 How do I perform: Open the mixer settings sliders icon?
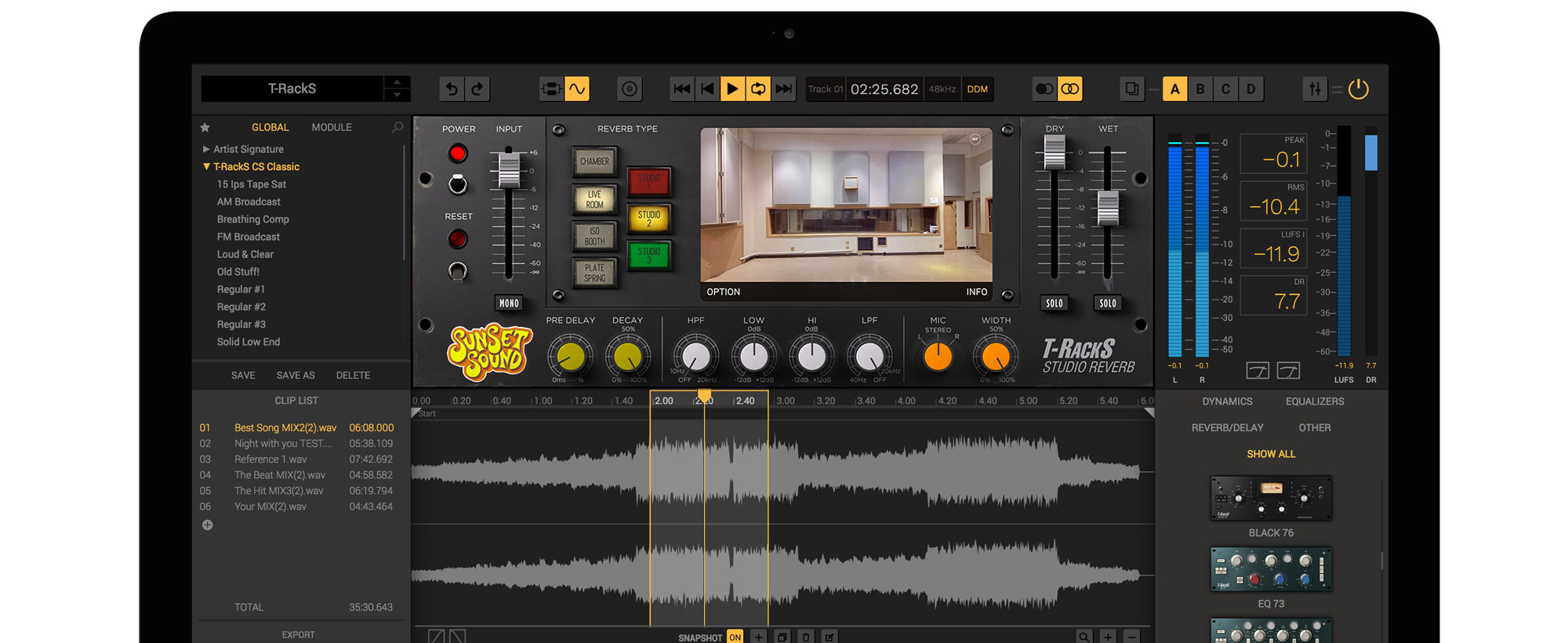pyautogui.click(x=1315, y=89)
